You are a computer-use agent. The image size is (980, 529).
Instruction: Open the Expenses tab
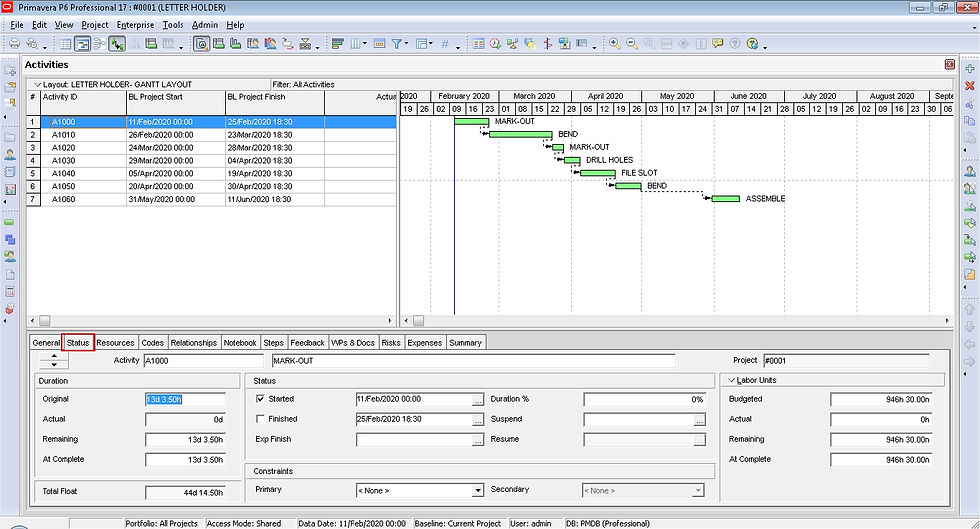coord(424,343)
